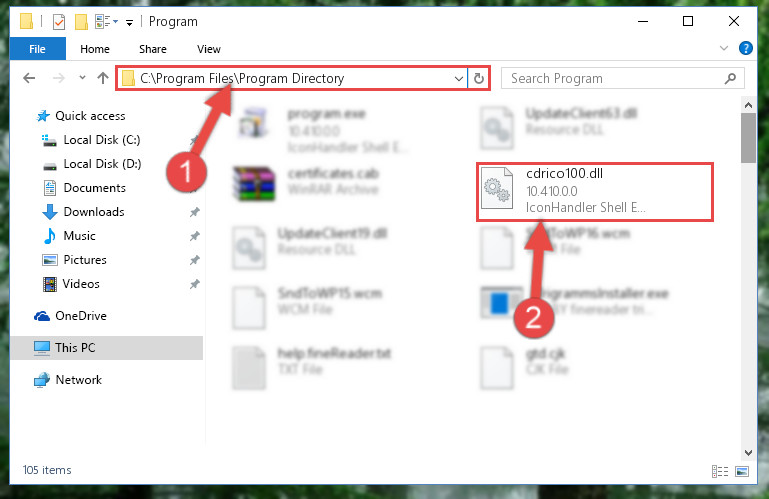The width and height of the screenshot is (769, 499).
Task: Click the Up one level arrow
Action: pos(103,78)
